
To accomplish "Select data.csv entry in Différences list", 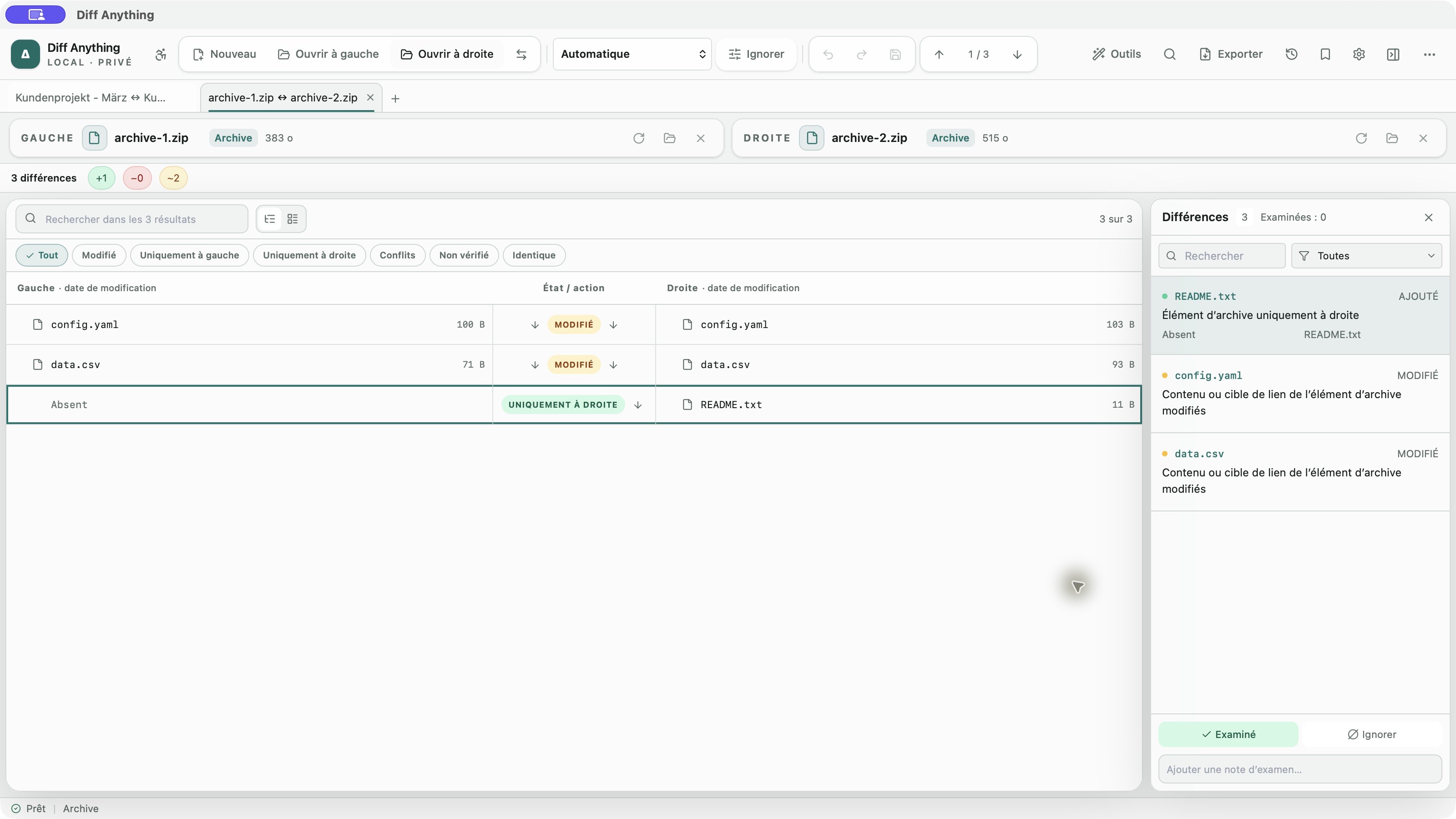I will point(1300,471).
